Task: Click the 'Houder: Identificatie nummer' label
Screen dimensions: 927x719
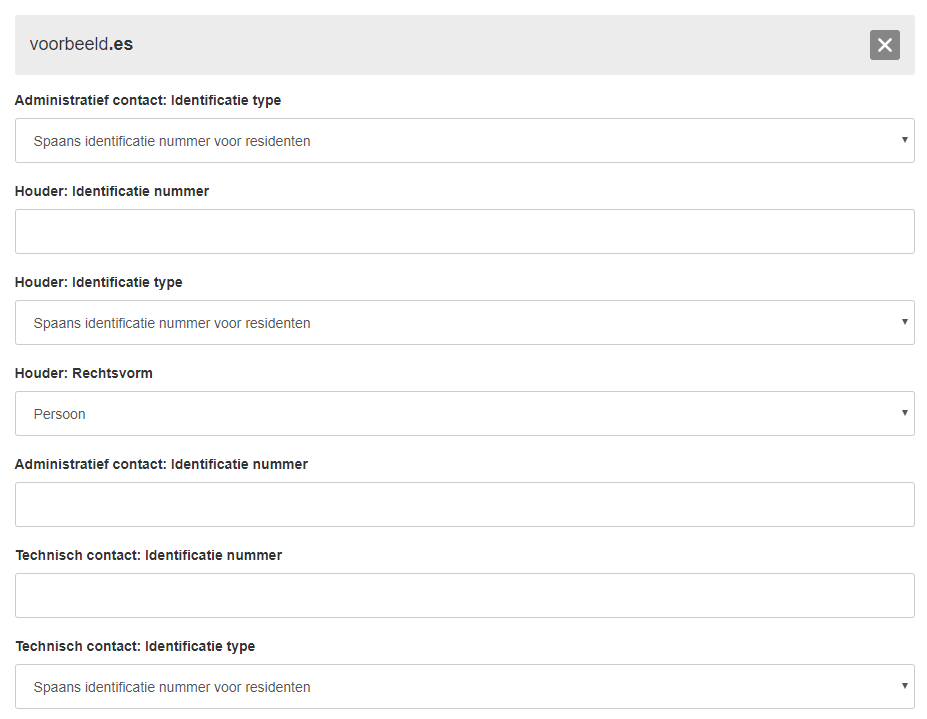Action: 112,191
